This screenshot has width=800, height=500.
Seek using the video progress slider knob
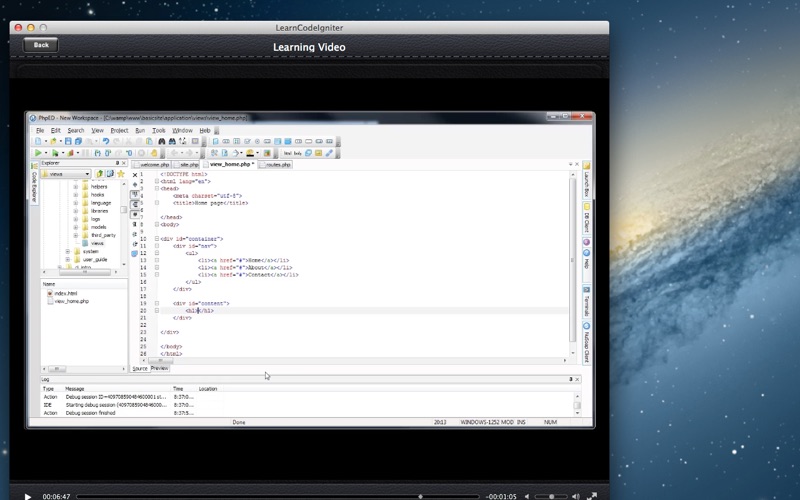pos(420,496)
